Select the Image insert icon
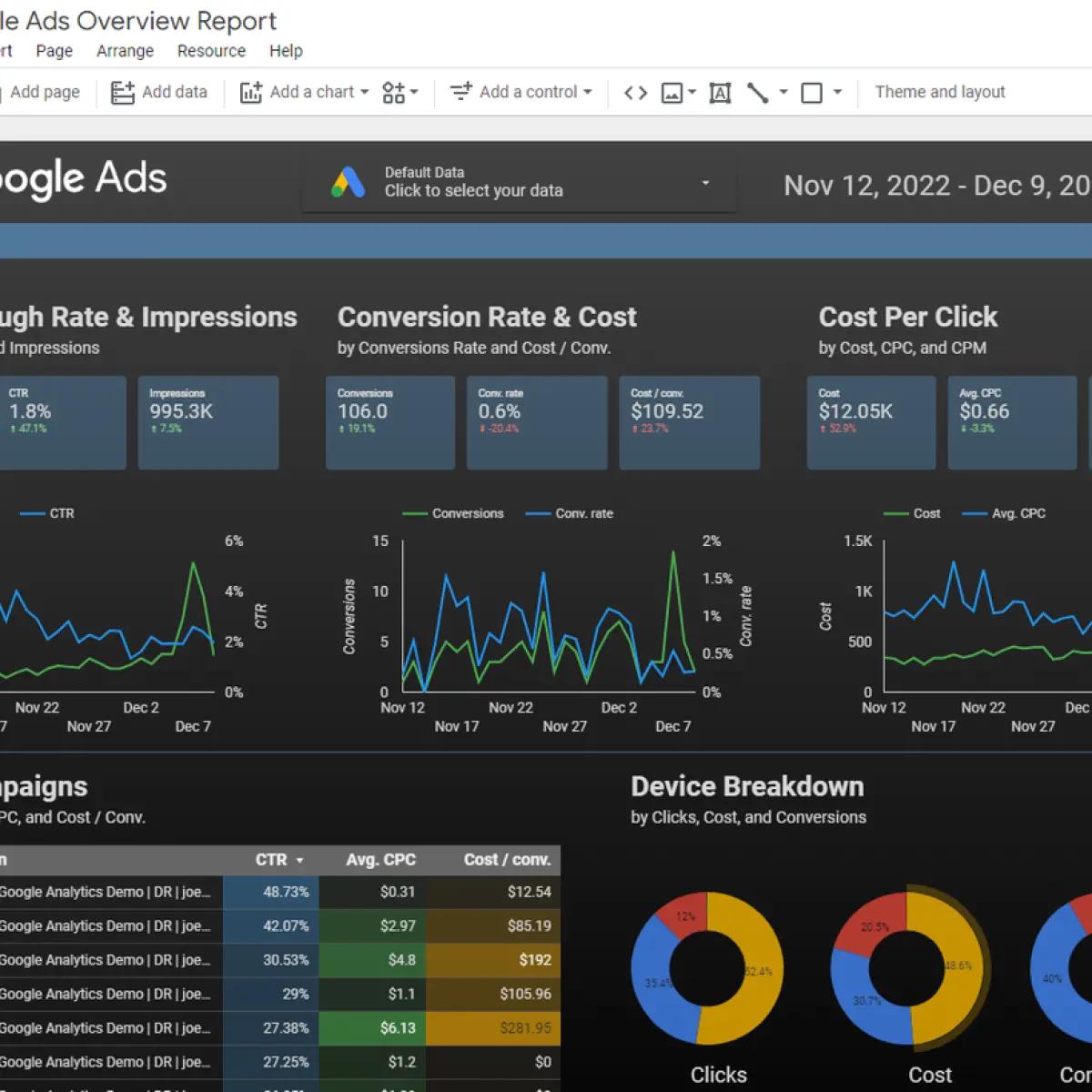1092x1092 pixels. pos(672,93)
